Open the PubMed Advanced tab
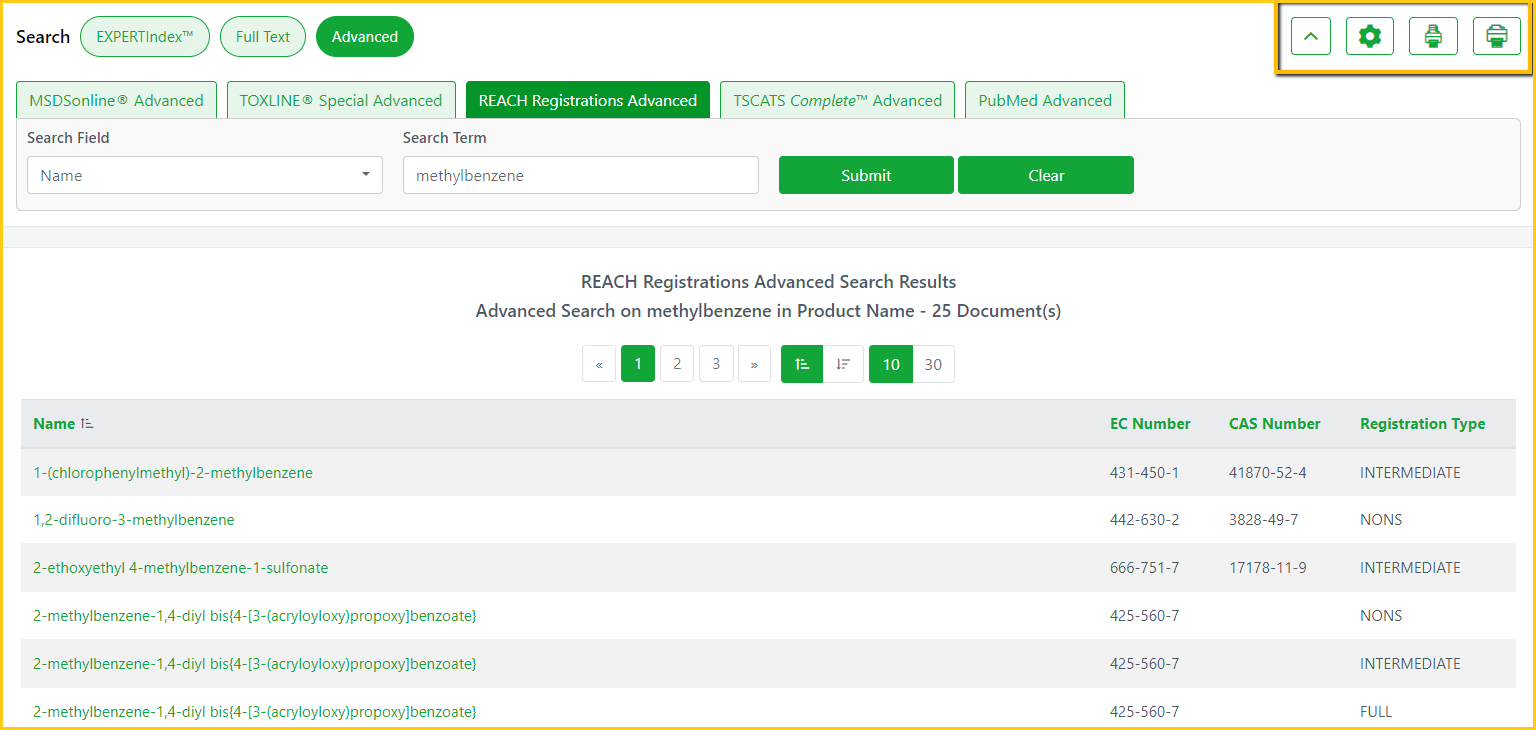1536x730 pixels. coord(1044,100)
